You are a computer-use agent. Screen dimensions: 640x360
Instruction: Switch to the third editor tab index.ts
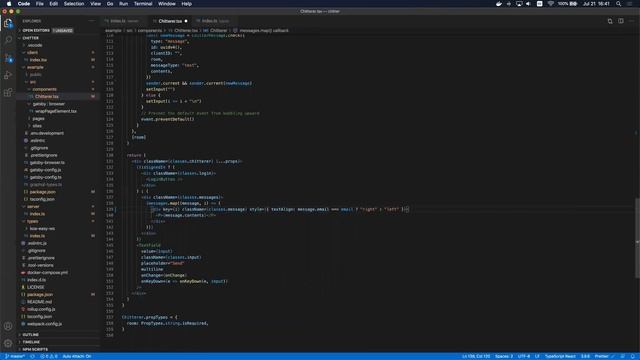point(215,21)
